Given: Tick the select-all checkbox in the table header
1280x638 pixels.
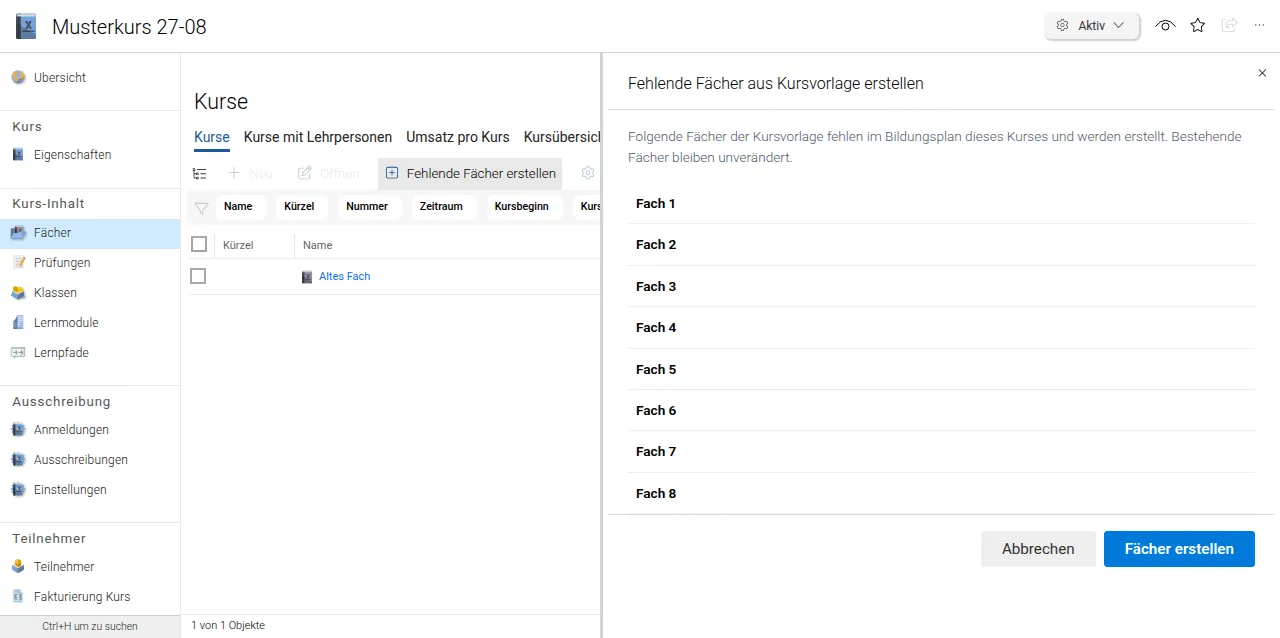Looking at the screenshot, I should [199, 244].
